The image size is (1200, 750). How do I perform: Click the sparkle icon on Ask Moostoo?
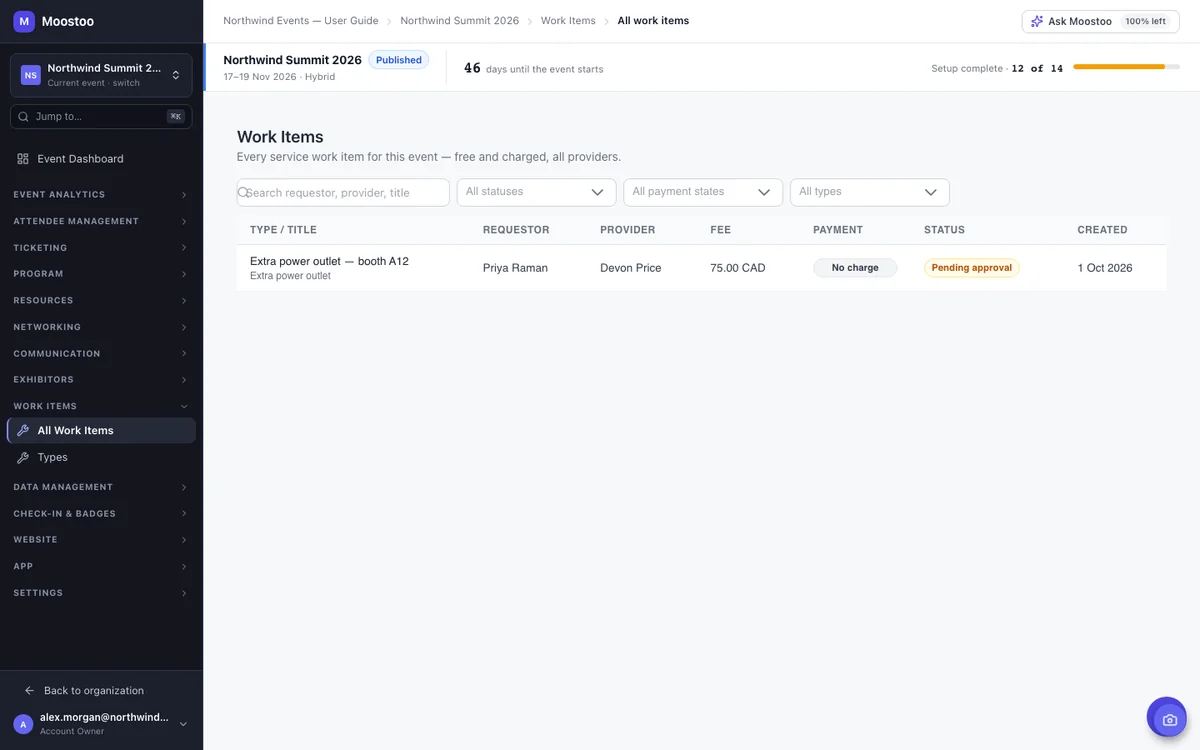point(1037,21)
